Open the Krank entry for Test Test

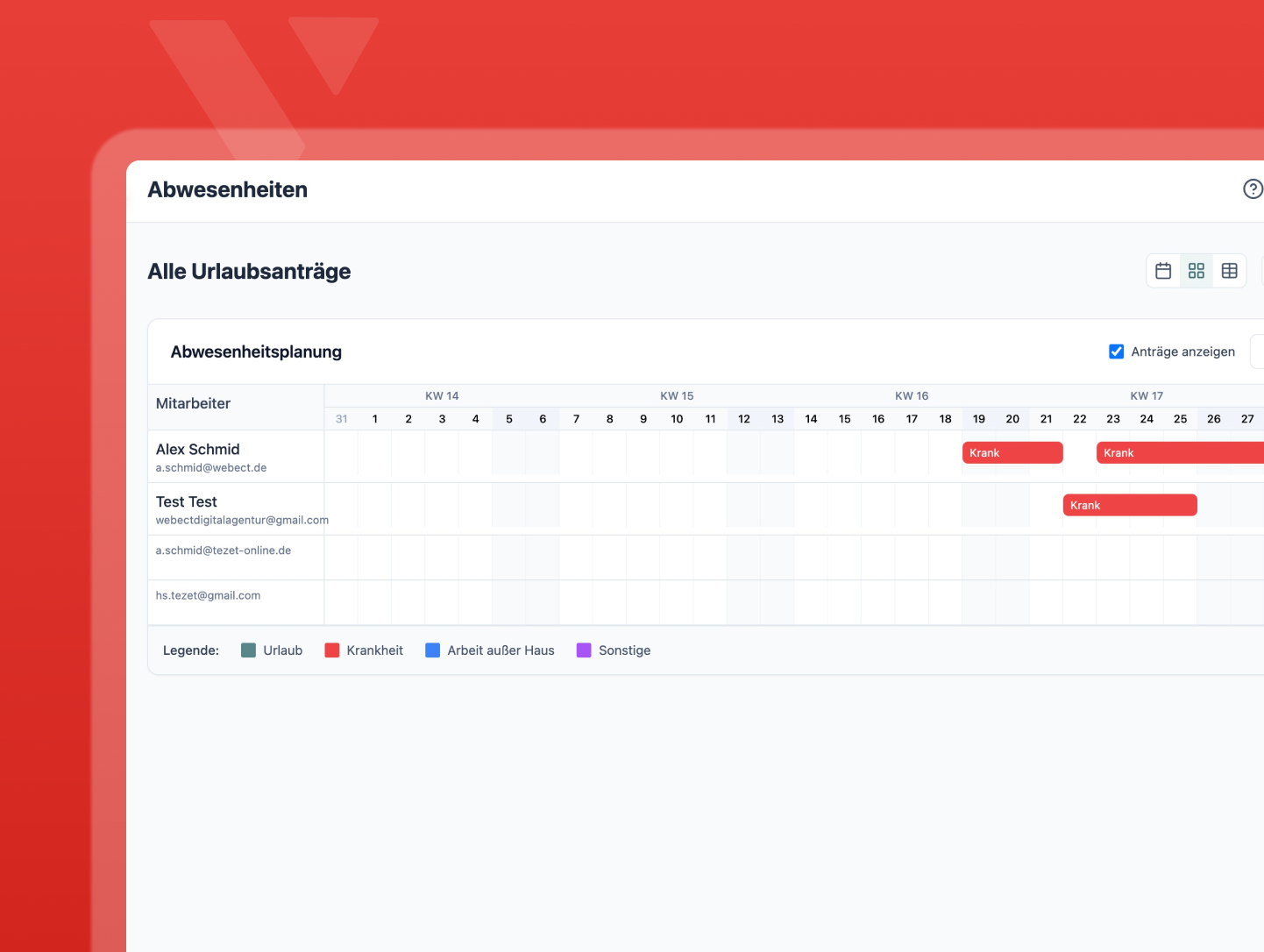(1130, 505)
